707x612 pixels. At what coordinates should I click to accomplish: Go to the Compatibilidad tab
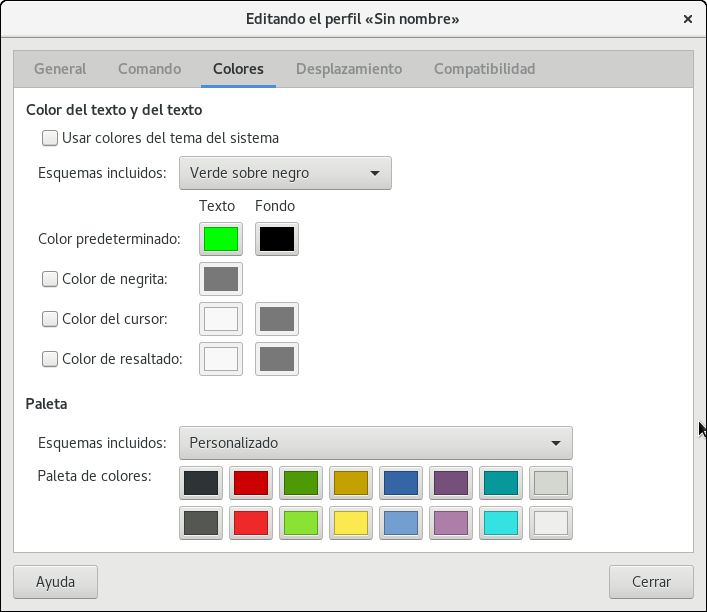click(x=484, y=69)
